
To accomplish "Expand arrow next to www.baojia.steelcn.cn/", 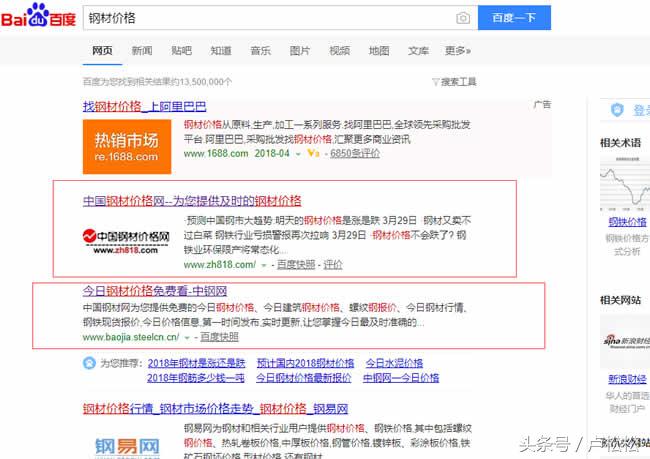I will click(187, 338).
